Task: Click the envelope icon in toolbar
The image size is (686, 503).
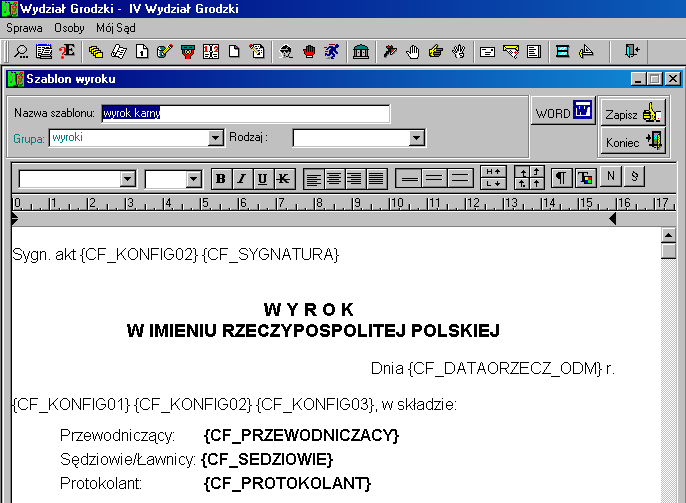Action: pos(487,52)
